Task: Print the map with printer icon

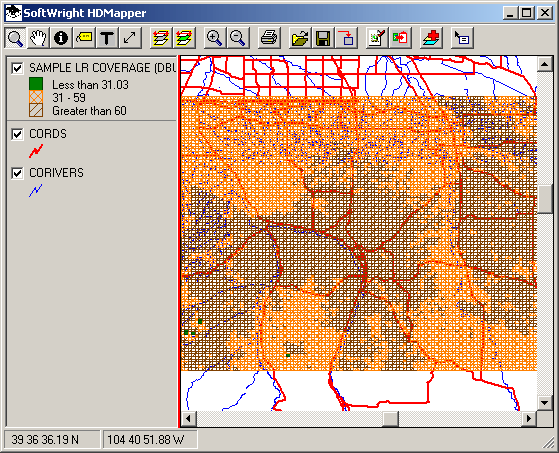Action: coord(268,38)
